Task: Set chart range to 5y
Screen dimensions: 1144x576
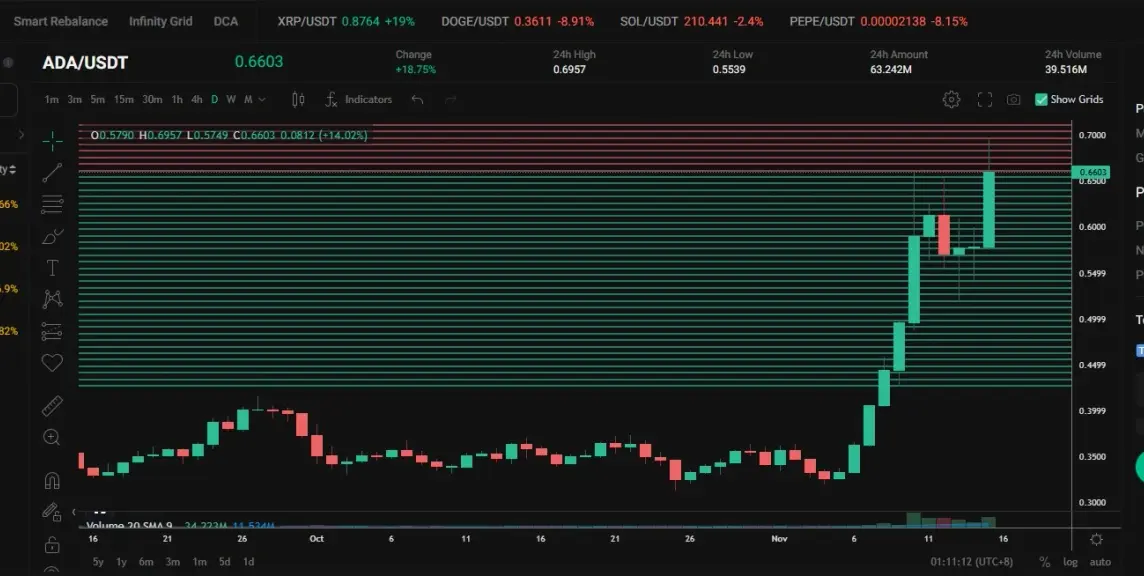Action: [98, 561]
